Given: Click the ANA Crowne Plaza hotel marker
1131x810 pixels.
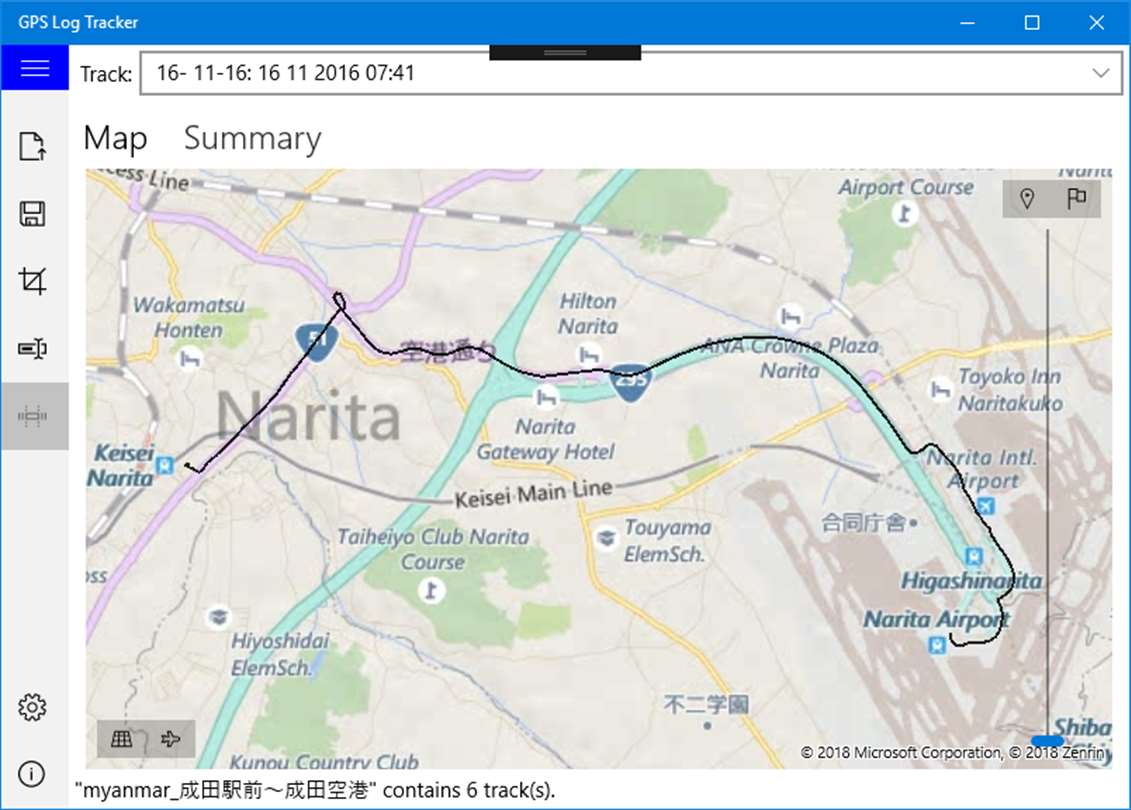Looking at the screenshot, I should (x=791, y=317).
